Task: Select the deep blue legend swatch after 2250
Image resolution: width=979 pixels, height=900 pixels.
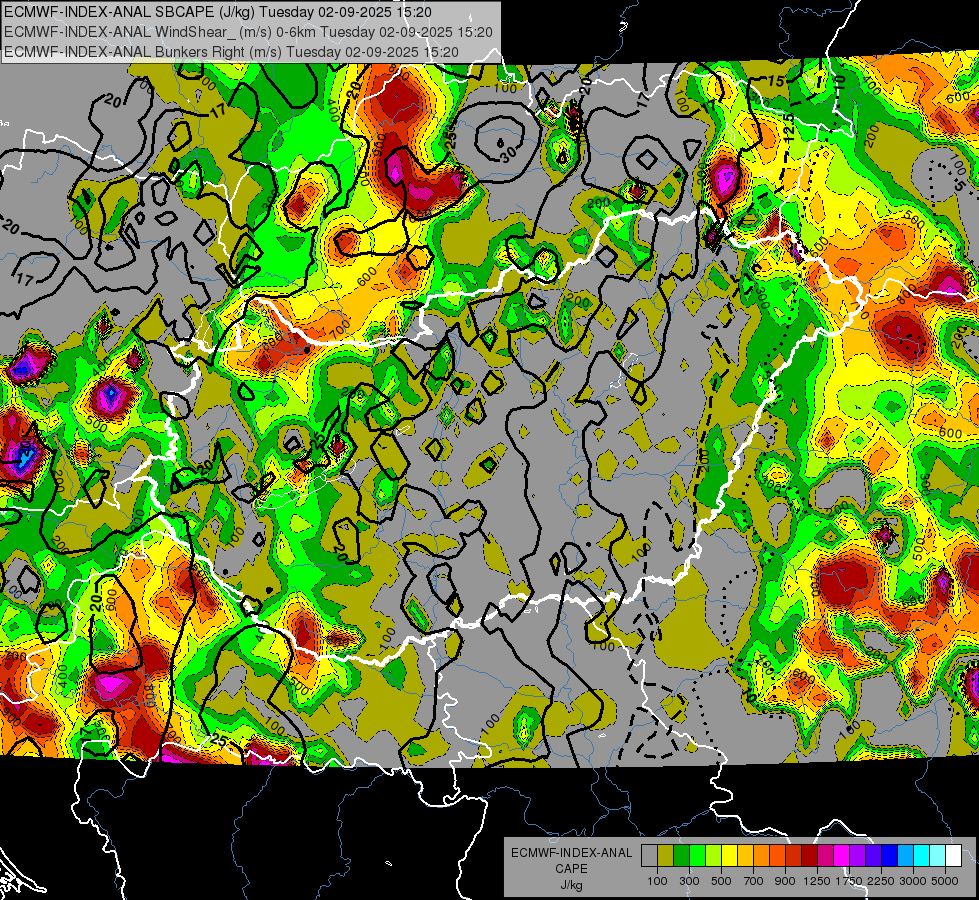Action: coord(889,856)
